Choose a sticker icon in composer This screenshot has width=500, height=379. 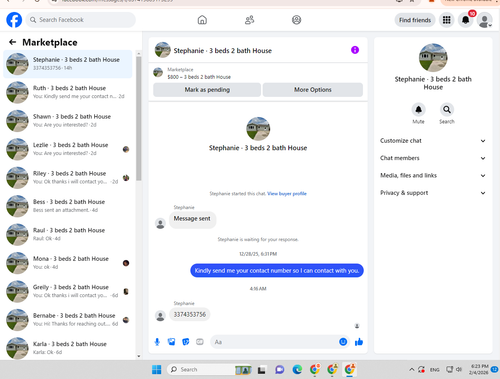(186, 342)
